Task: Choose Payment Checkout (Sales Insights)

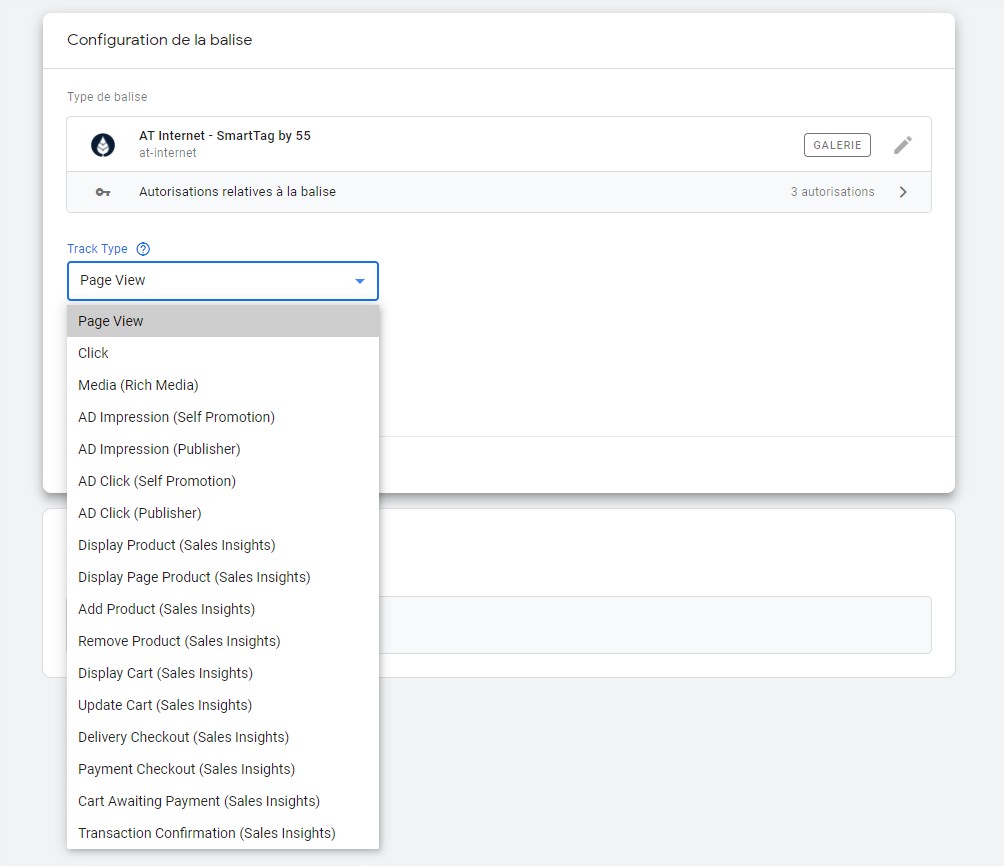Action: pyautogui.click(x=186, y=769)
